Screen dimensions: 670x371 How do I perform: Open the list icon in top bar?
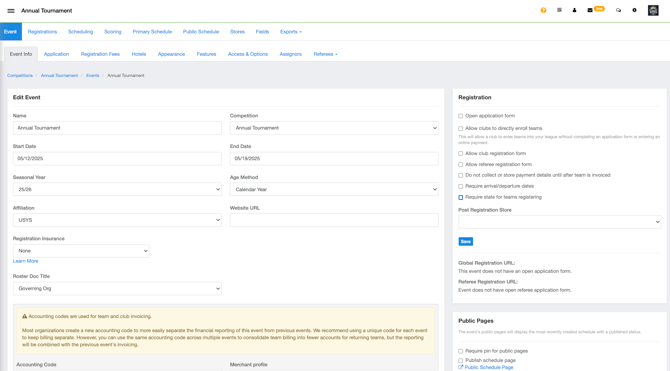pos(559,10)
